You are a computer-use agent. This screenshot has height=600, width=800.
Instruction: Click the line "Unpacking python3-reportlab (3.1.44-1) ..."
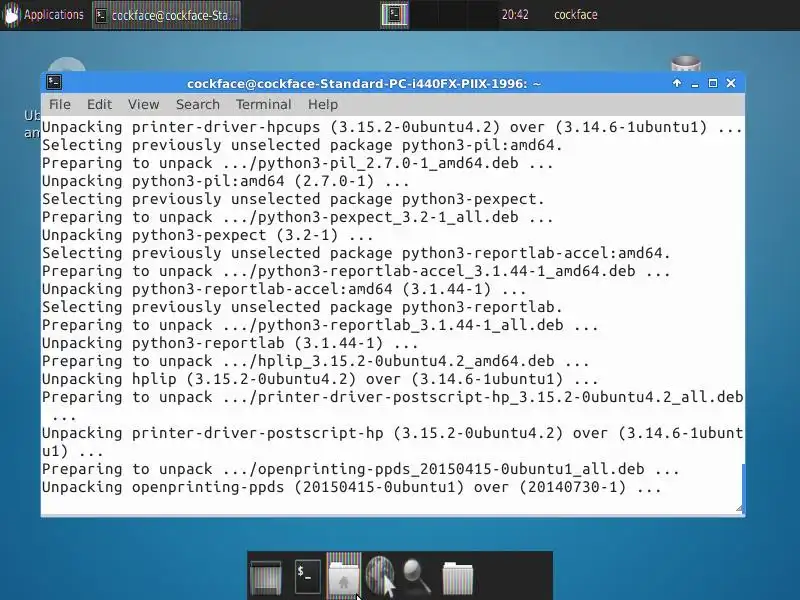tap(230, 343)
